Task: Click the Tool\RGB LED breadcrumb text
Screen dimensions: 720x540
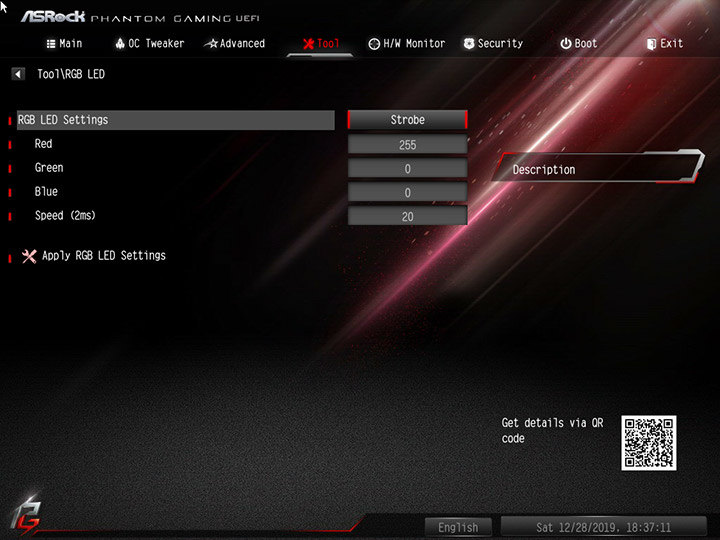Action: tap(71, 74)
